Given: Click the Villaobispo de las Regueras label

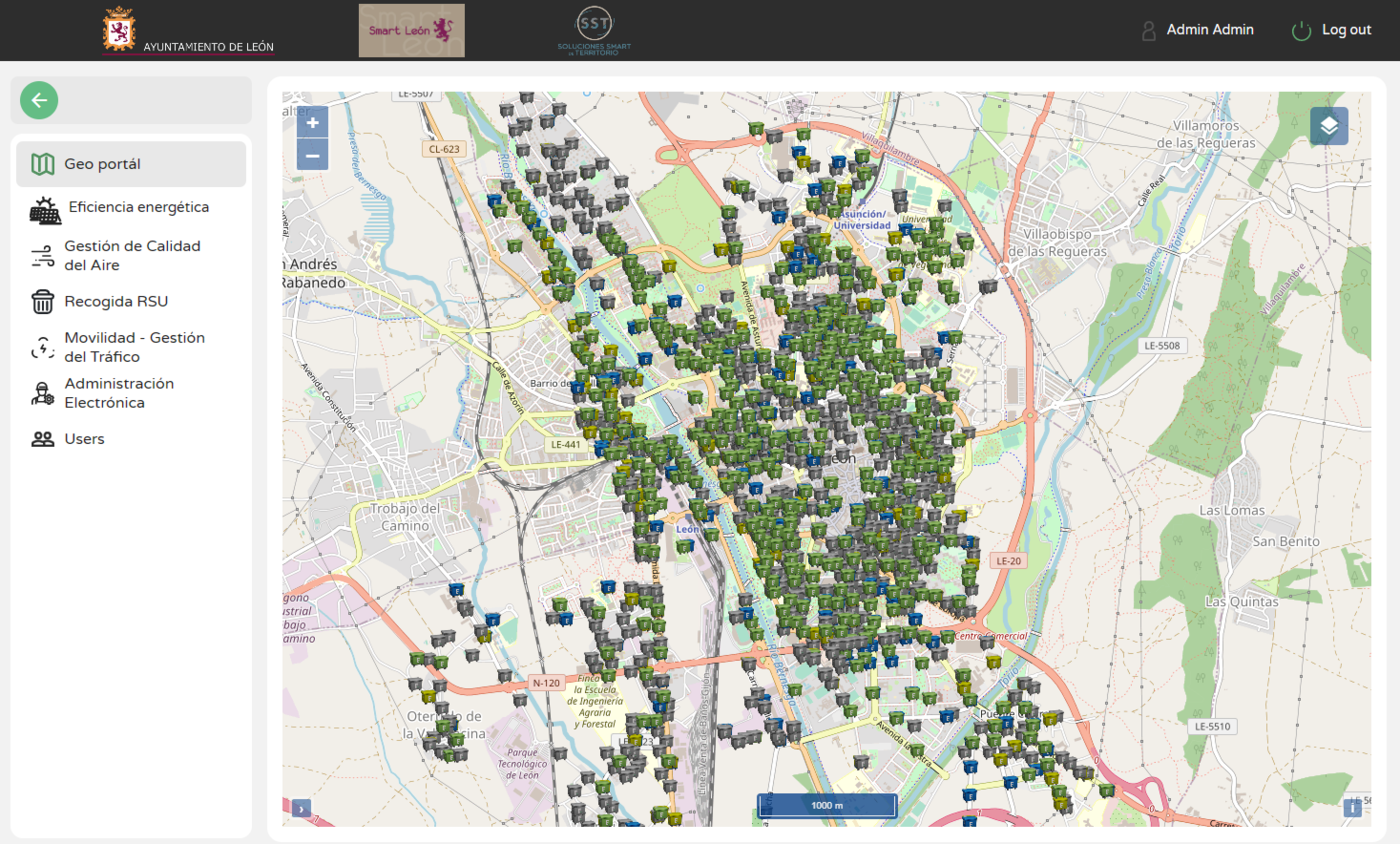Looking at the screenshot, I should tap(1060, 243).
